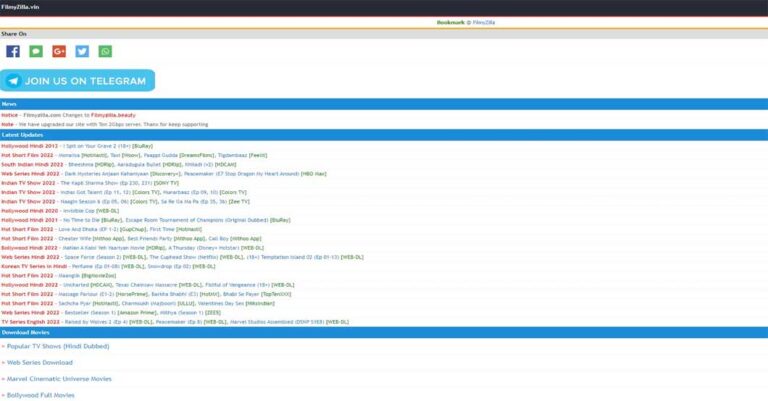Open Texas Chainsaw Massacre WEB-DL link
Image resolution: width=768 pixels, height=401 pixels.
pos(146,285)
